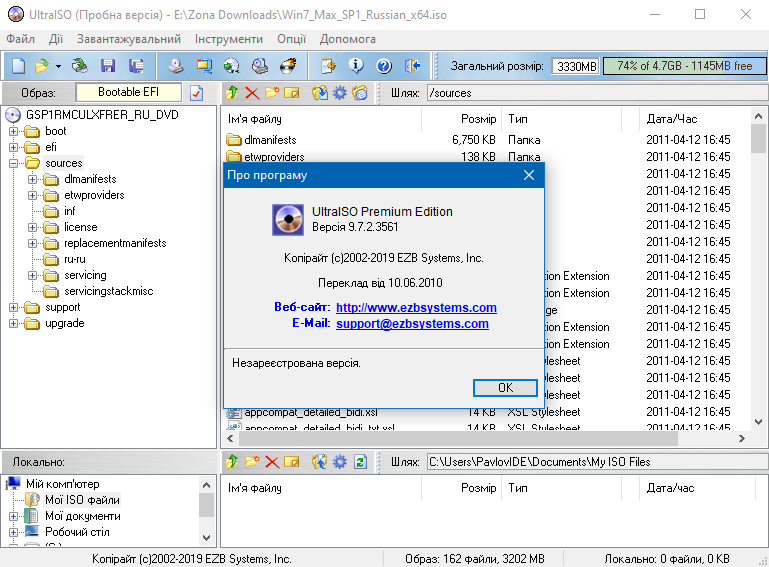Click the convert image toolbar icon
This screenshot has width=769, height=567.
pyautogui.click(x=231, y=66)
